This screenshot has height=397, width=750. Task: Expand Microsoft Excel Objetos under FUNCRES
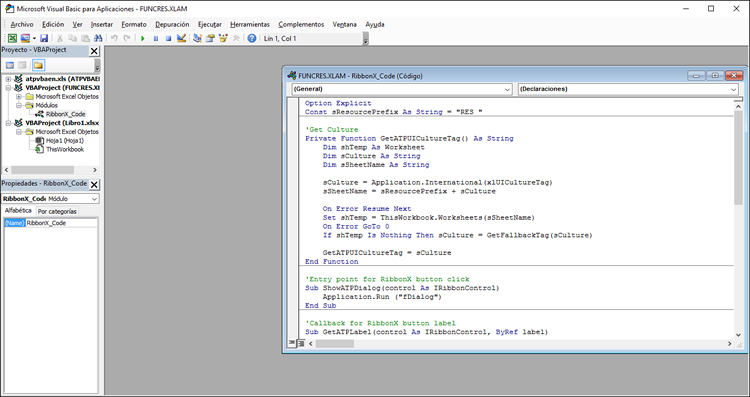point(19,97)
